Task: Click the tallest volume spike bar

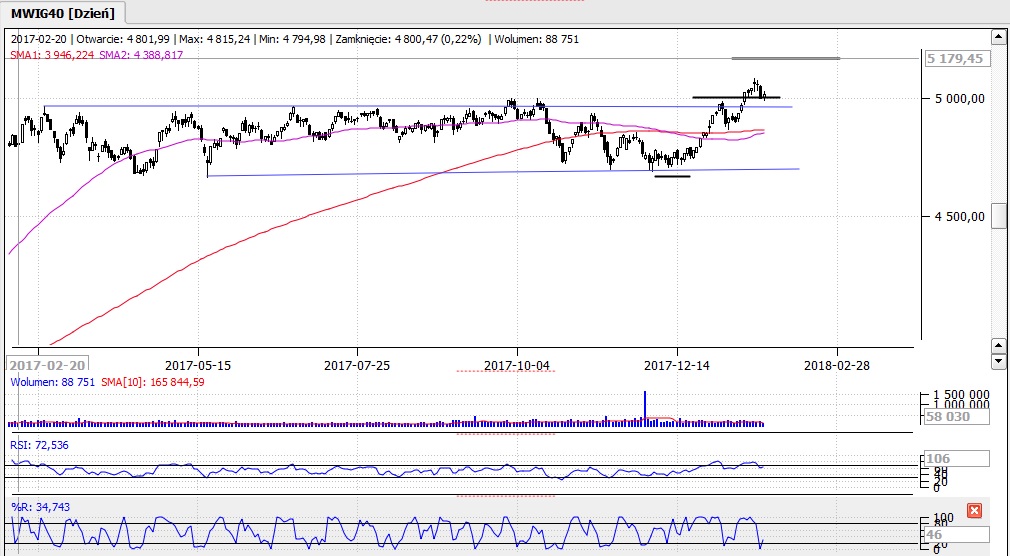Action: [645, 408]
